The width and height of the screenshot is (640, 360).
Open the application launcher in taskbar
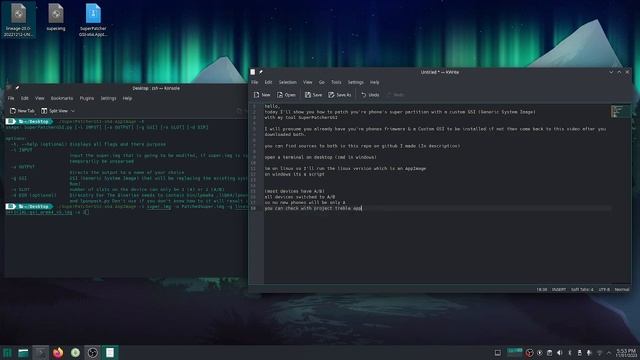pyautogui.click(x=7, y=353)
